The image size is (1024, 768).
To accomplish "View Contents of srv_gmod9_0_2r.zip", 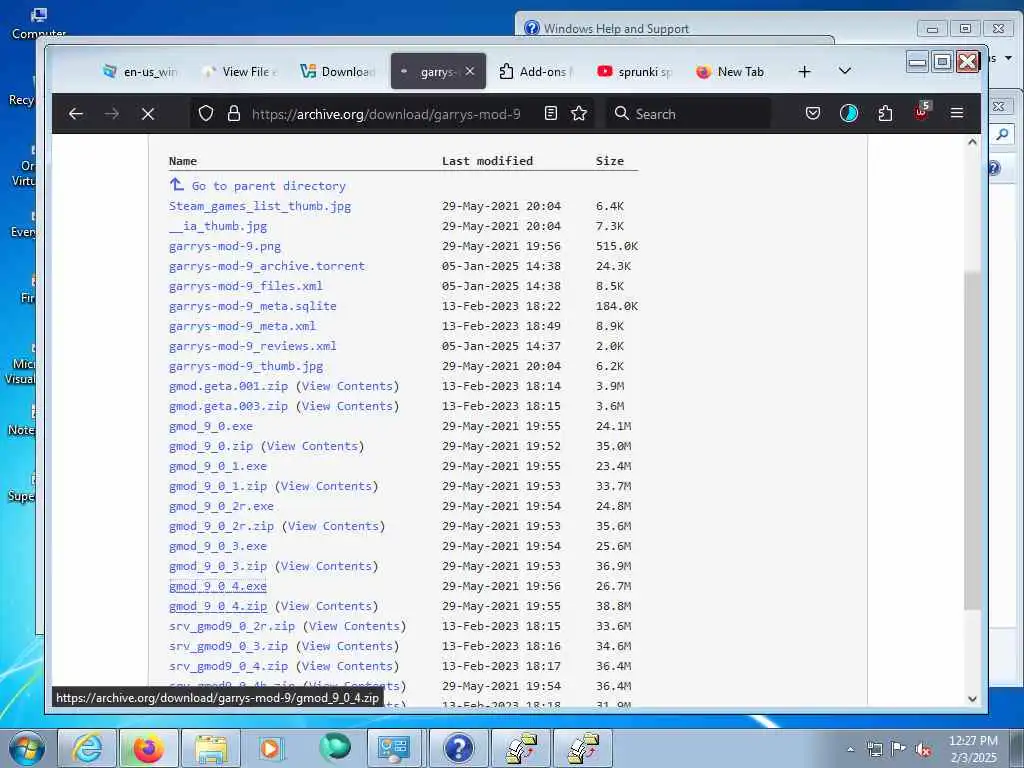I will click(354, 626).
